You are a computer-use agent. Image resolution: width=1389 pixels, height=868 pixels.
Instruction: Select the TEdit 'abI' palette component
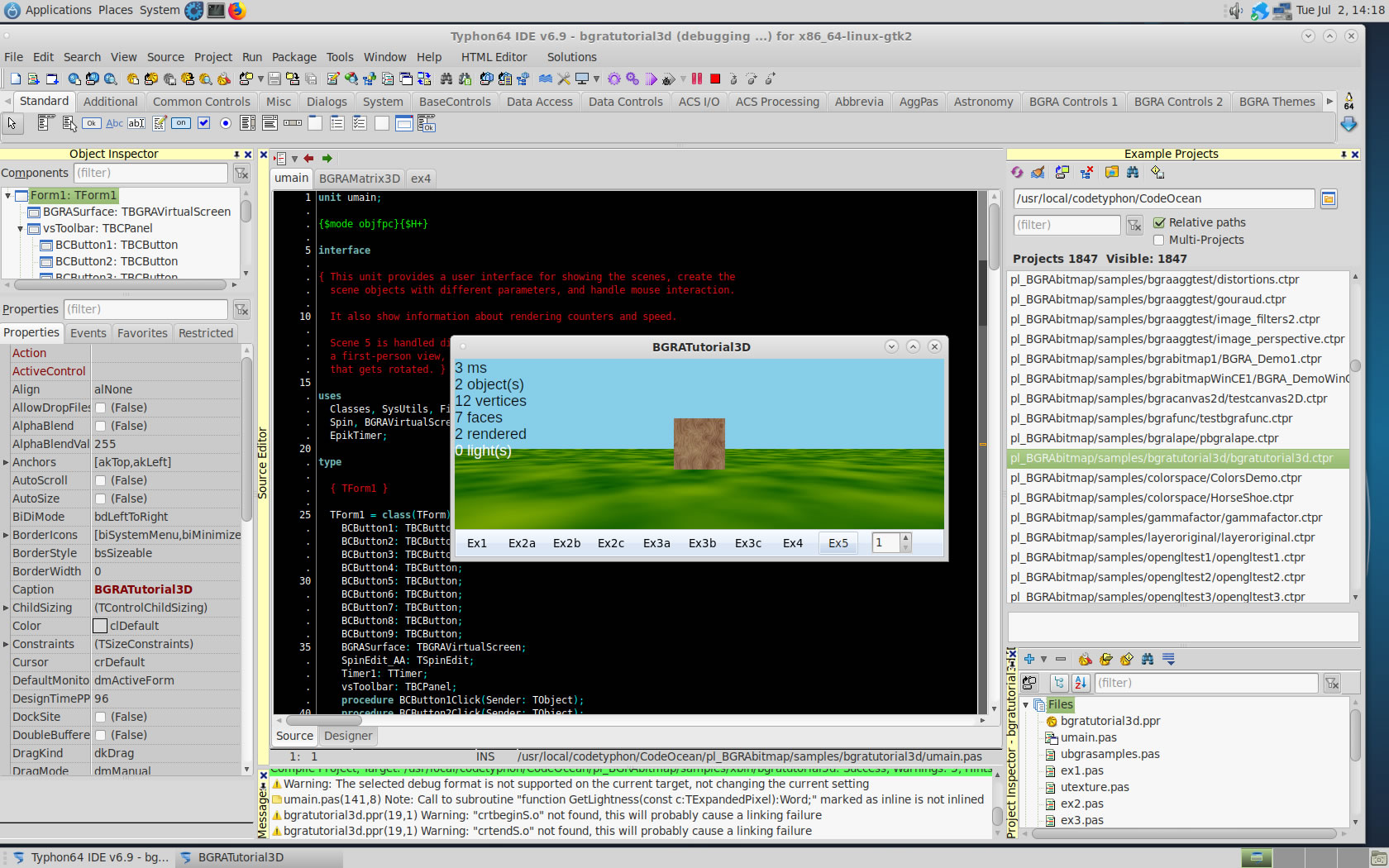coord(136,124)
